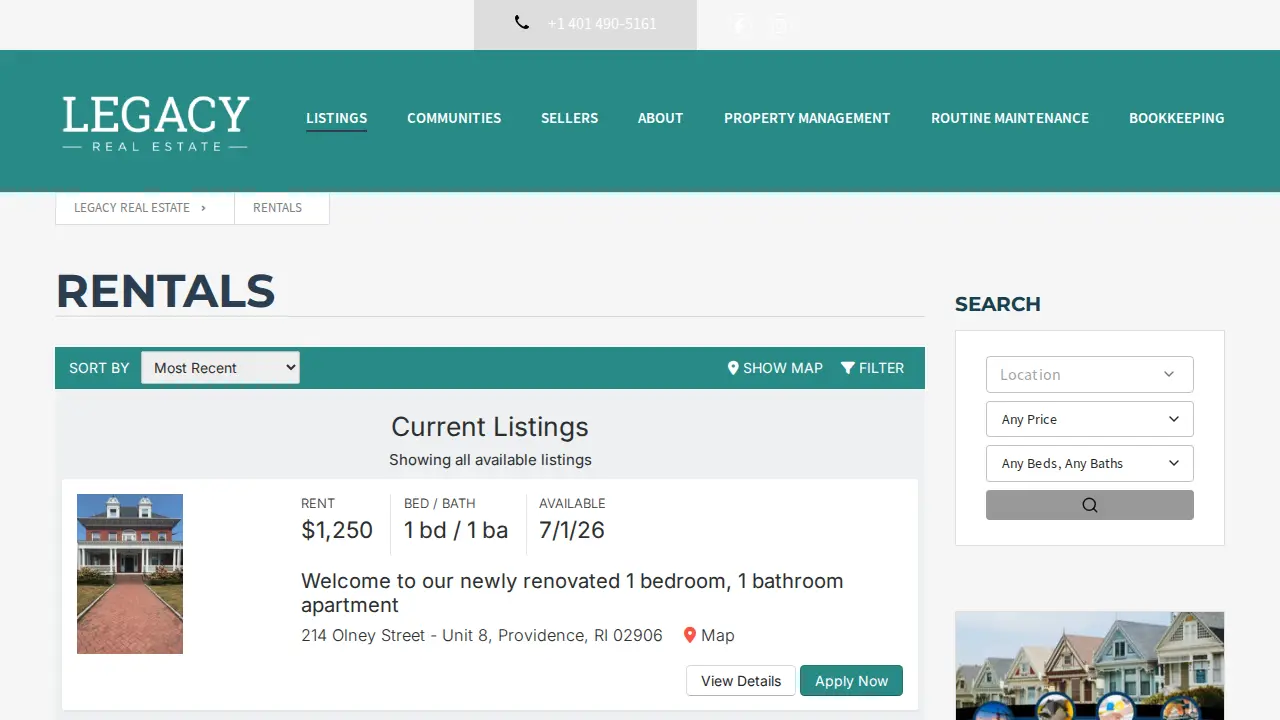
Task: Open the faint Instagram icon in top bar
Action: pos(779,25)
